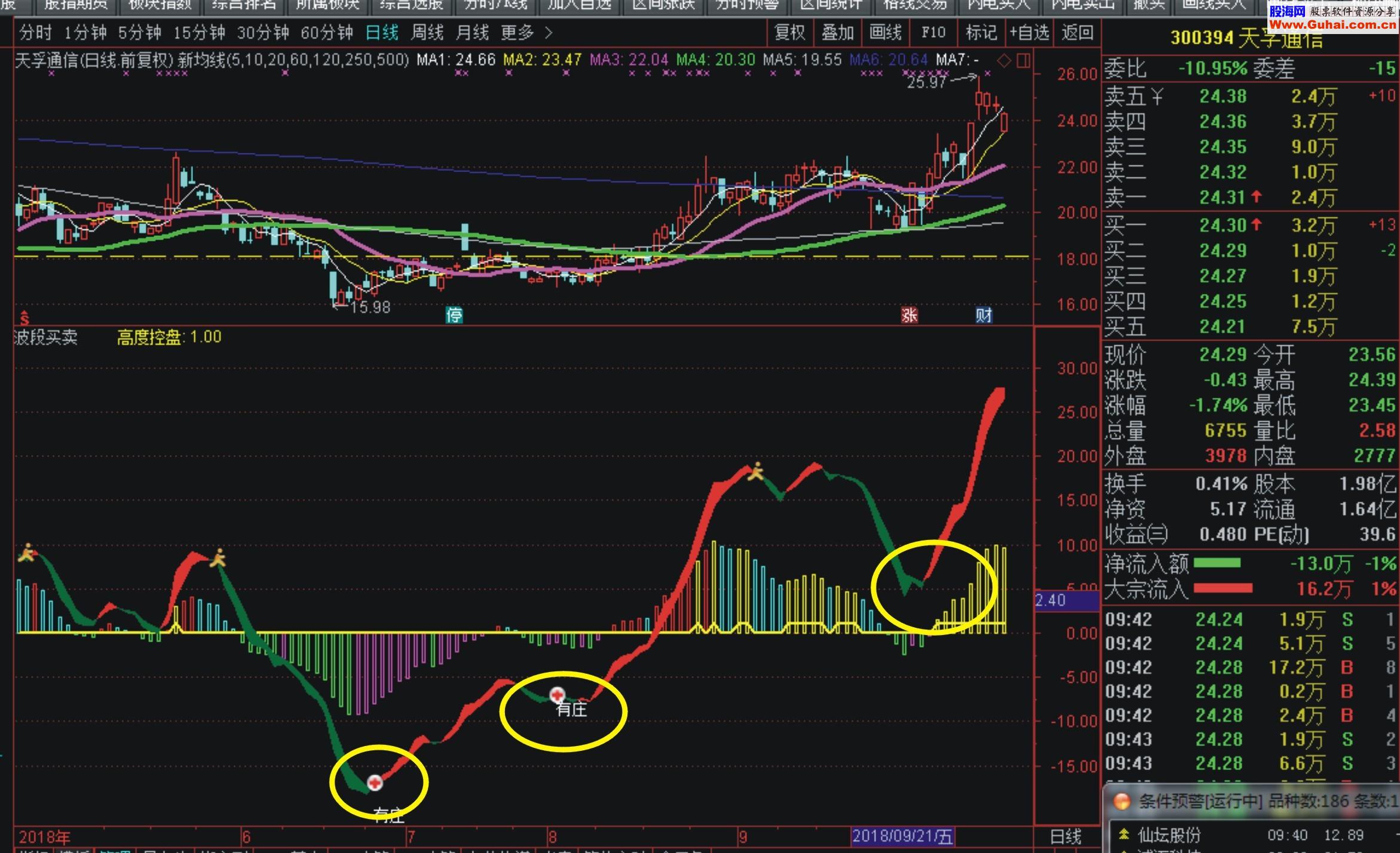Switch to the 1分钟 timeframe
This screenshot has height=853, width=1400.
85,33
